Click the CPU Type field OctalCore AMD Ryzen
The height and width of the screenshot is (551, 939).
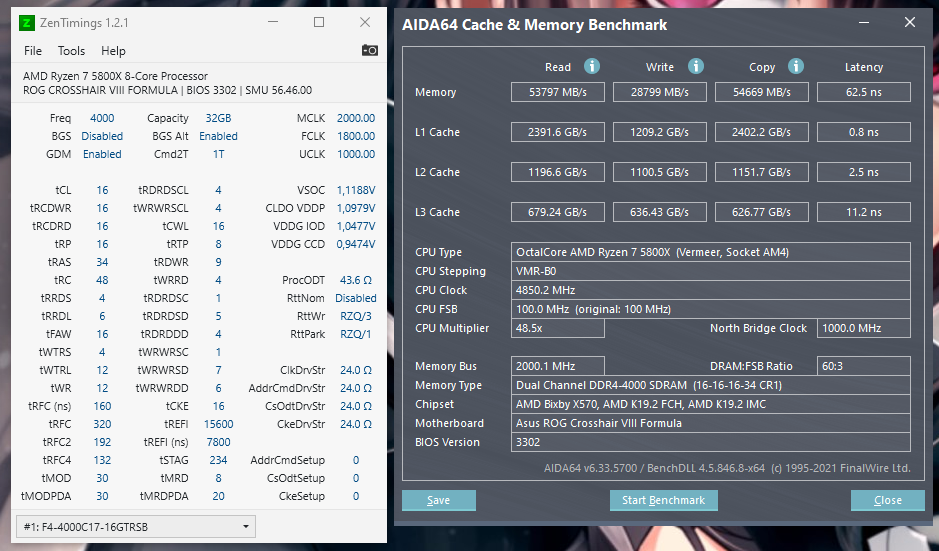click(x=711, y=252)
